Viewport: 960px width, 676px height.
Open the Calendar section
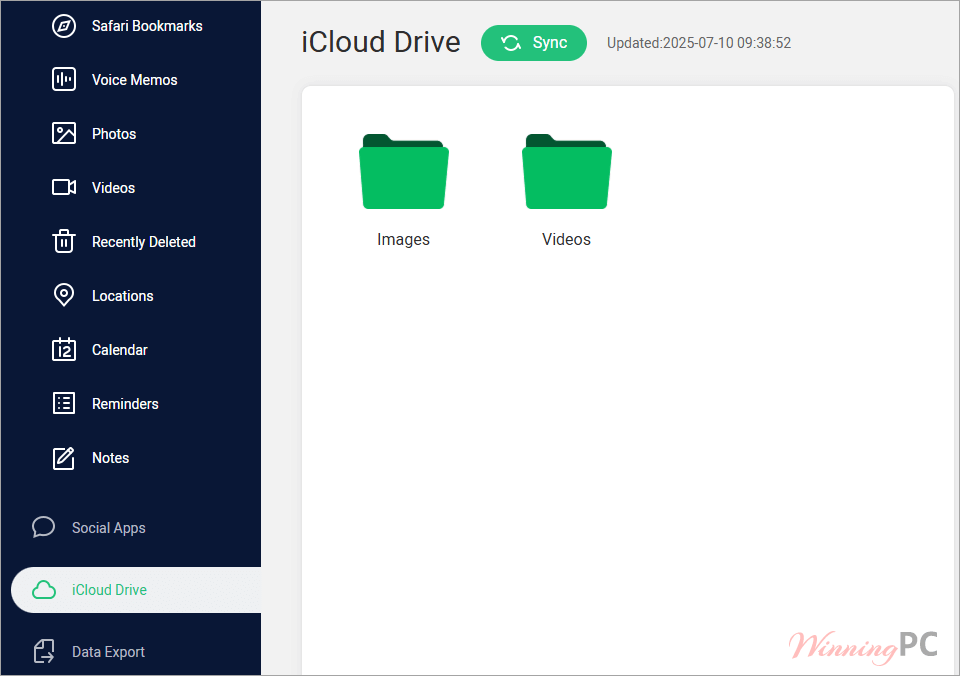tap(120, 350)
